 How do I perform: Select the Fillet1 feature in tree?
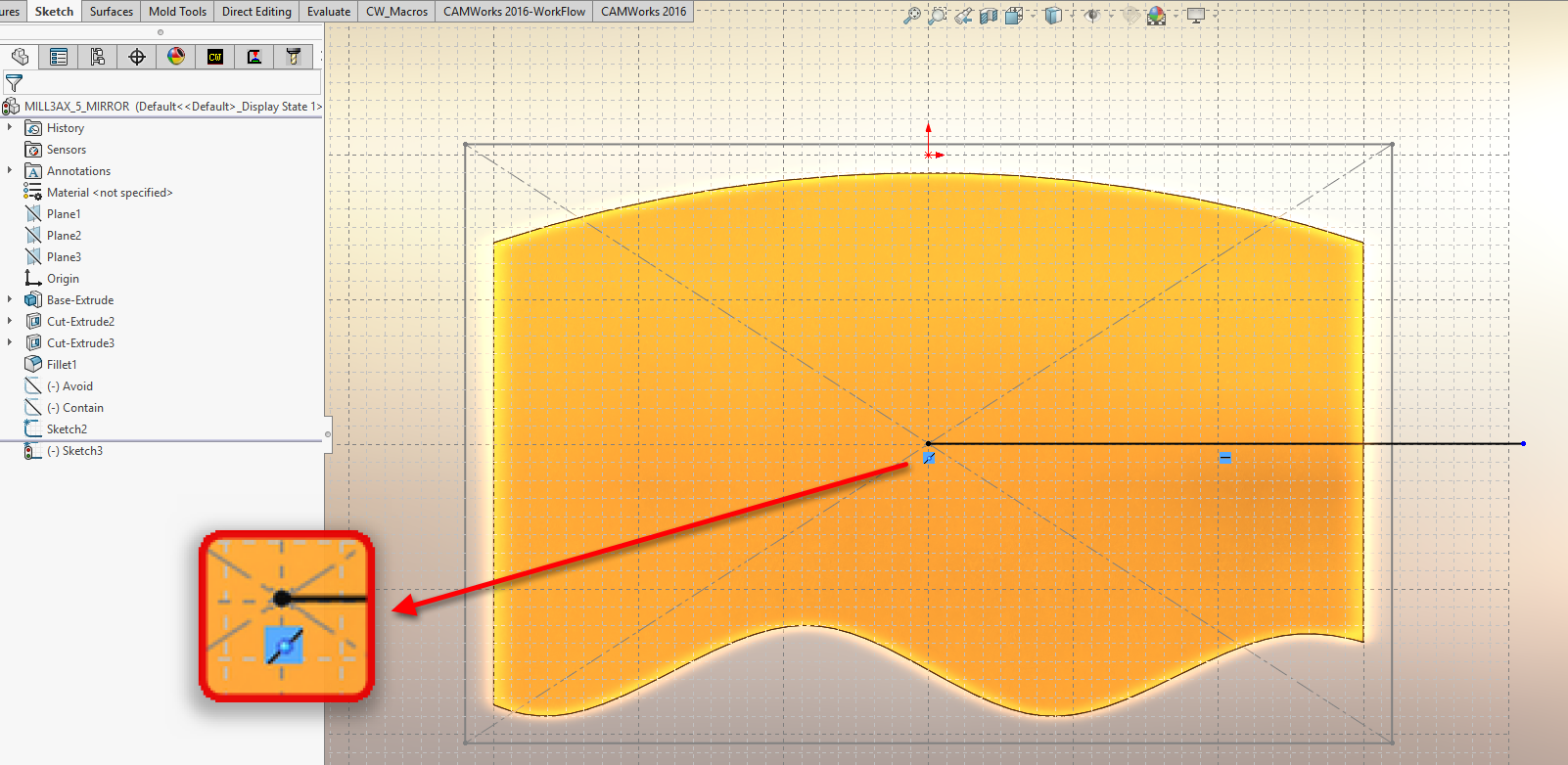[x=62, y=365]
